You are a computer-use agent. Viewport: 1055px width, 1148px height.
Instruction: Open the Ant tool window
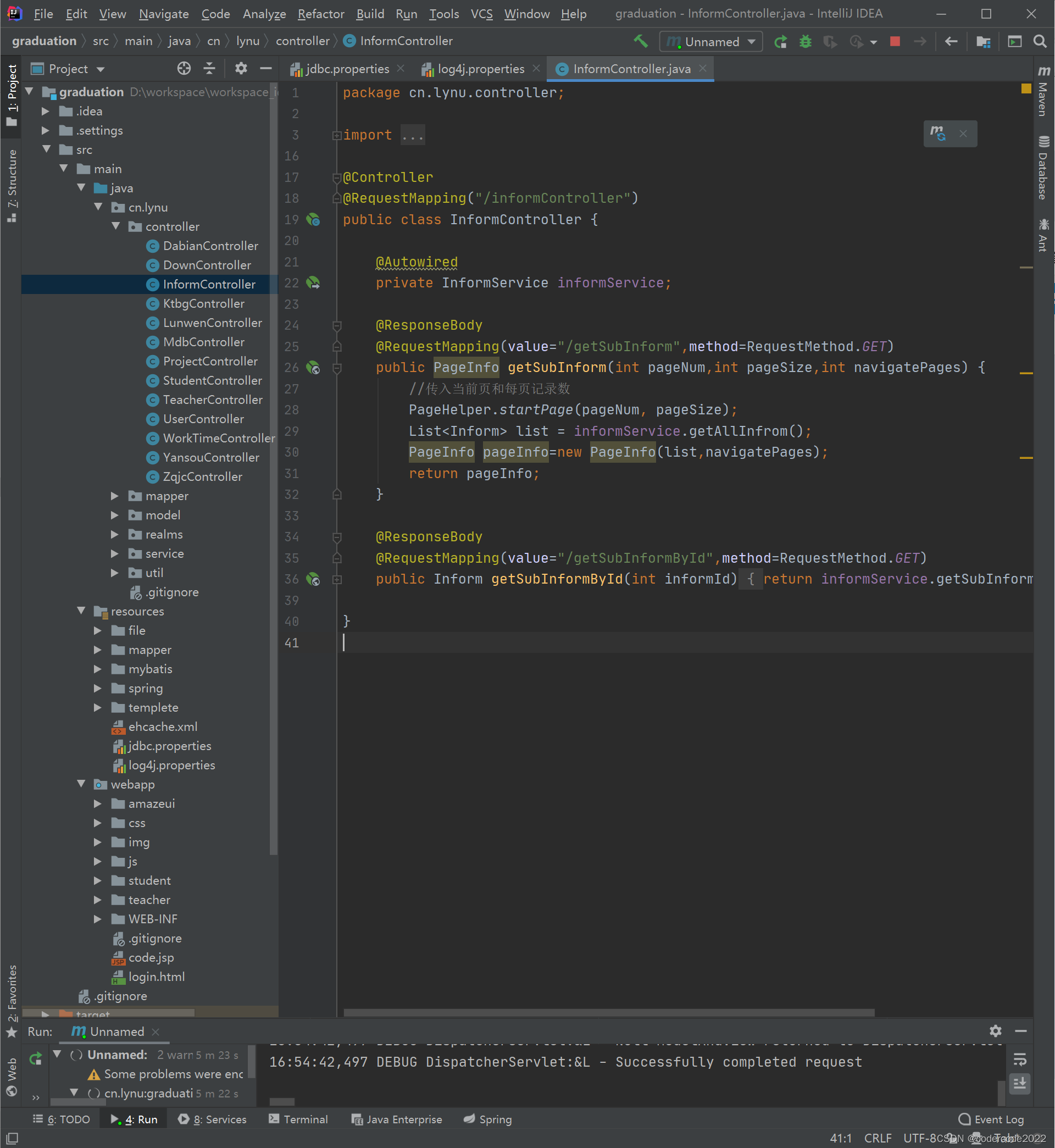tap(1043, 235)
